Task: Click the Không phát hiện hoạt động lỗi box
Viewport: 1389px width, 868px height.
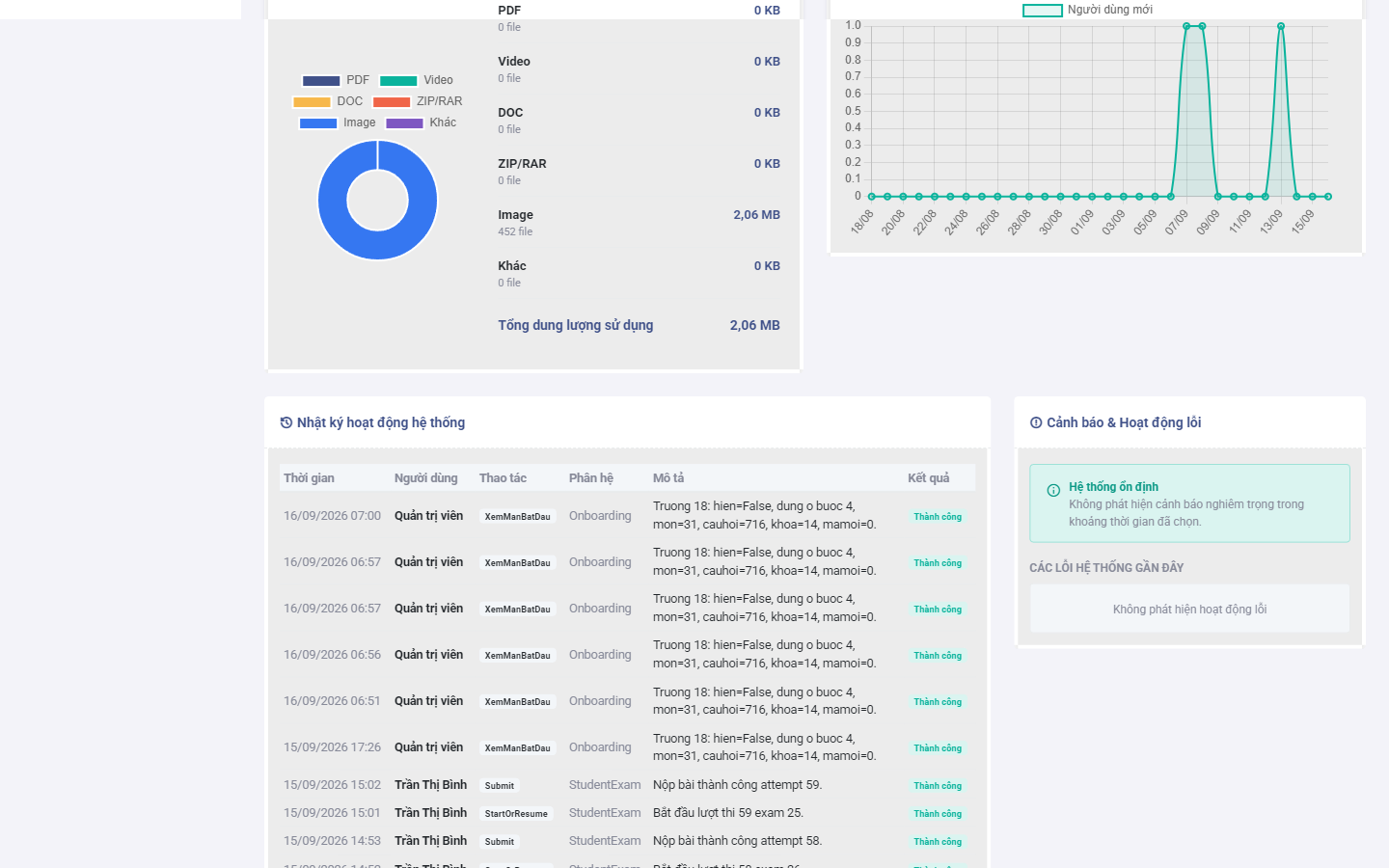Action: pos(1189,609)
